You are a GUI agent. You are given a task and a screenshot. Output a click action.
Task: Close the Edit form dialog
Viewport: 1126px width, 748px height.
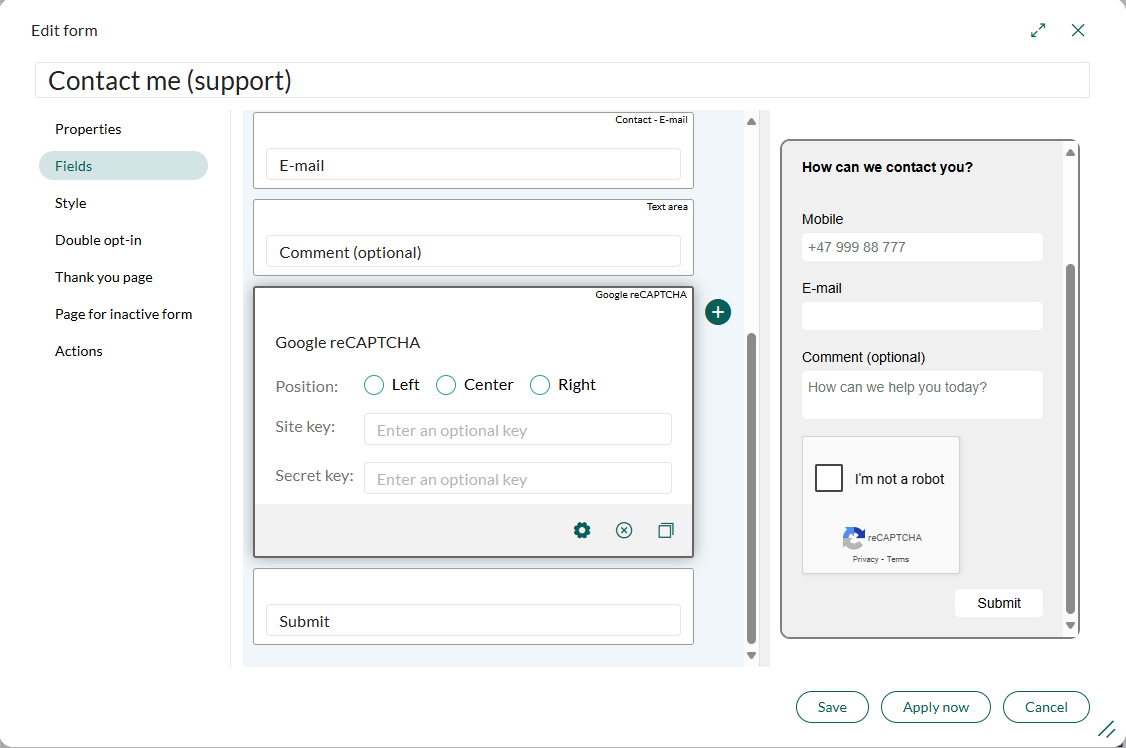tap(1078, 30)
